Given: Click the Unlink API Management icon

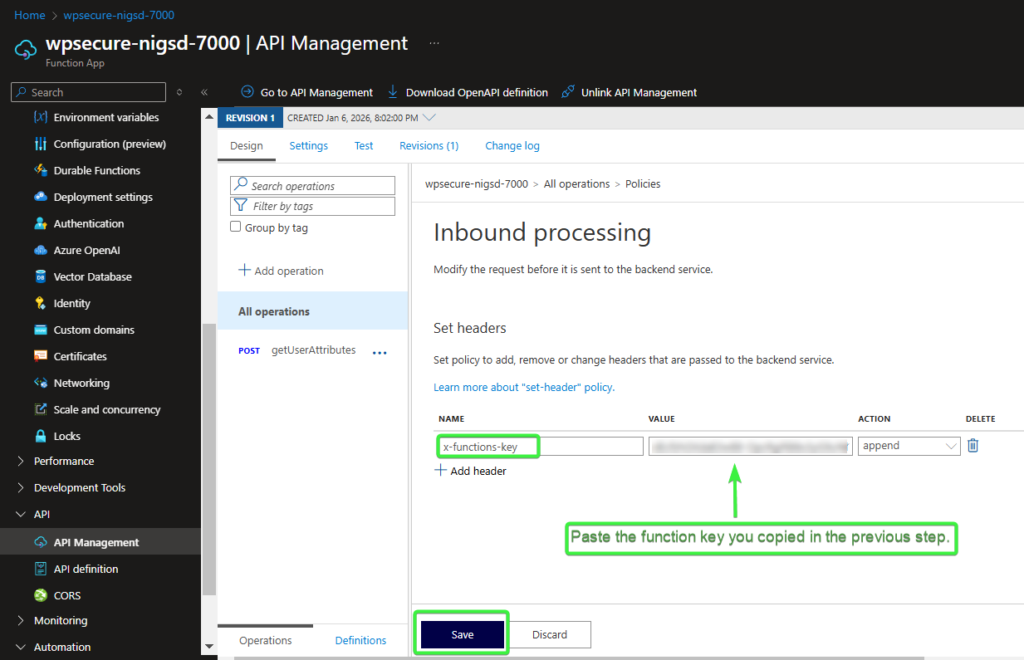Looking at the screenshot, I should click(x=568, y=92).
